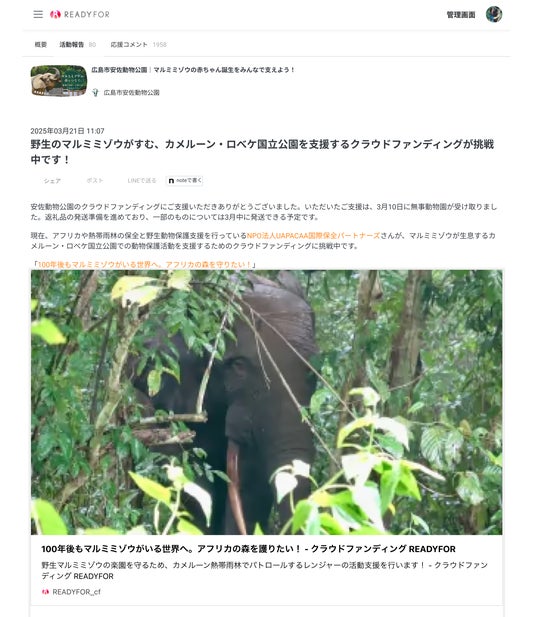Image resolution: width=536 pixels, height=617 pixels.
Task: Open the hamburger menu icon
Action: pos(38,15)
